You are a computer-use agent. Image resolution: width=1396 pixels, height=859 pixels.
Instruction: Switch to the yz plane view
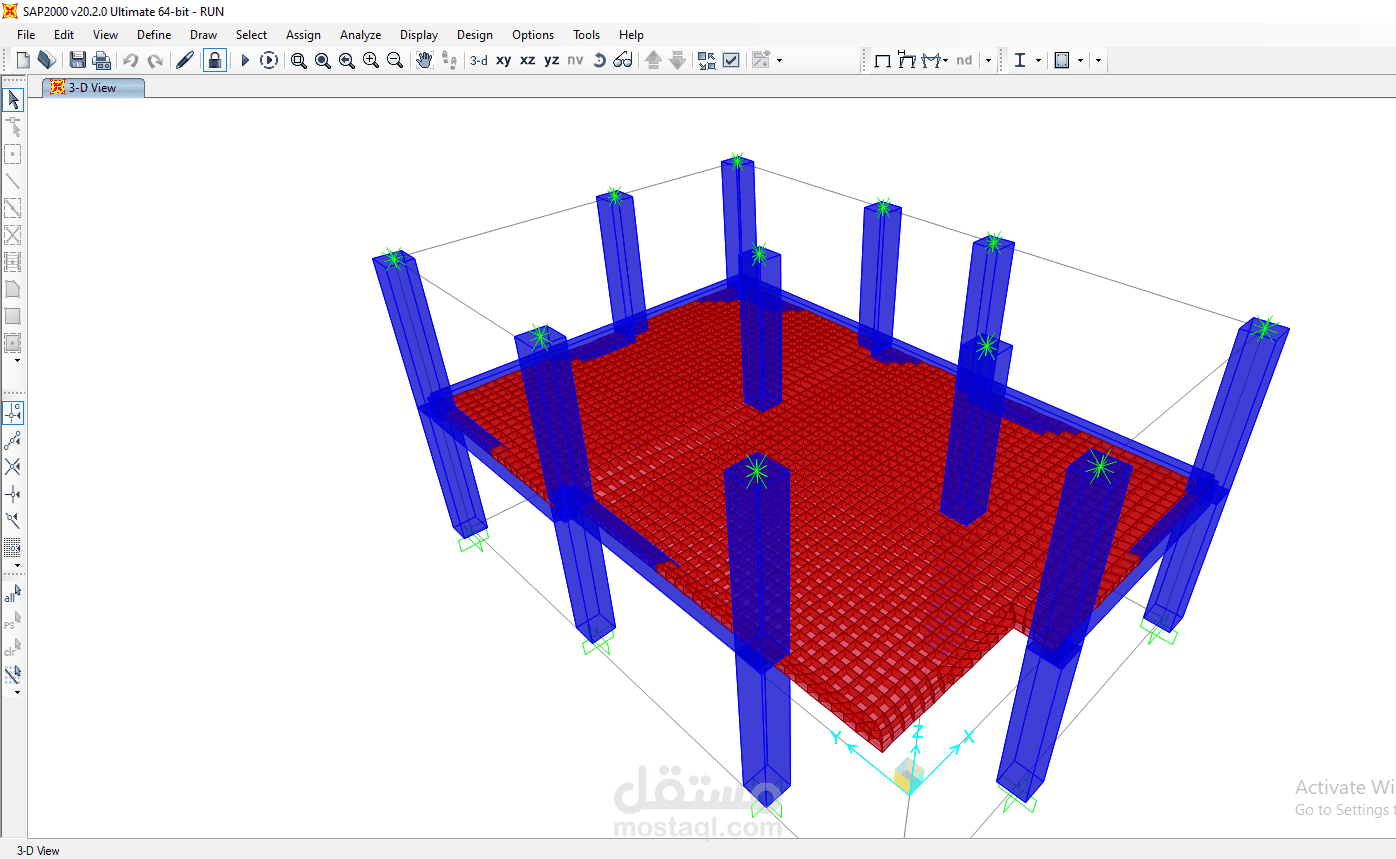tap(552, 60)
